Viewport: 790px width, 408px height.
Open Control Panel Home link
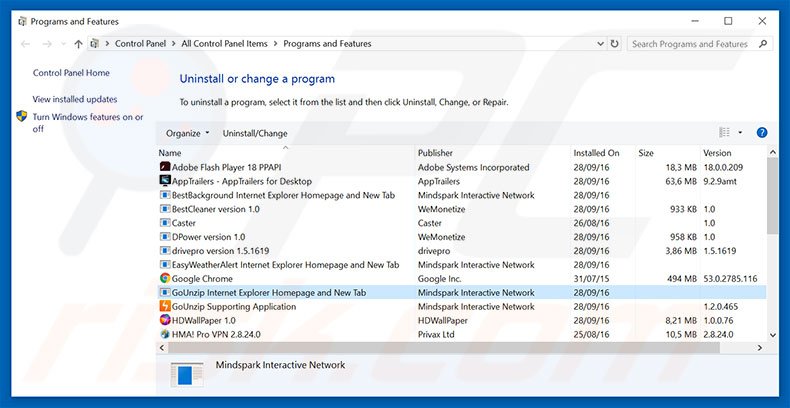tap(71, 73)
